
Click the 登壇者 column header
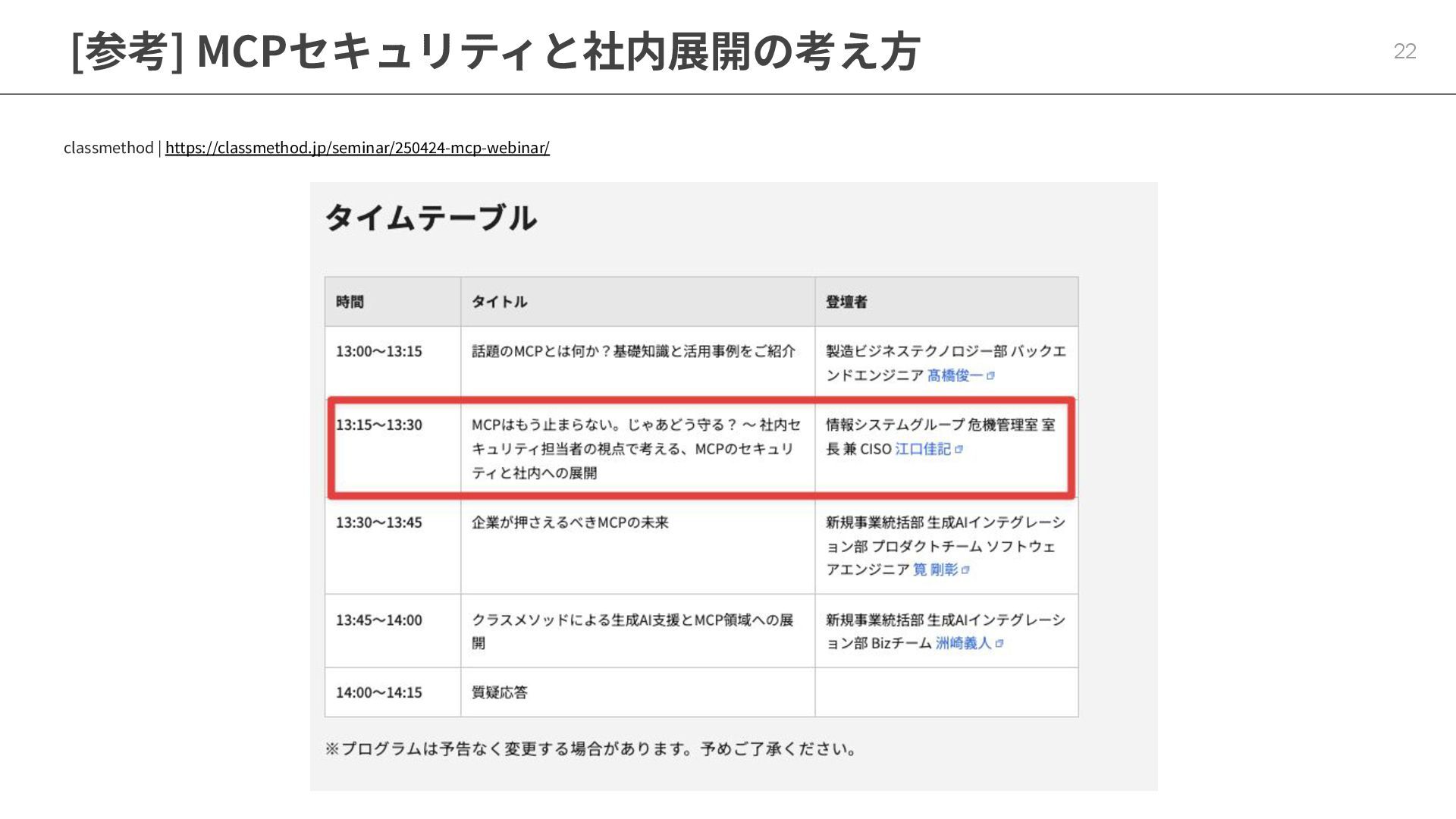tap(846, 302)
